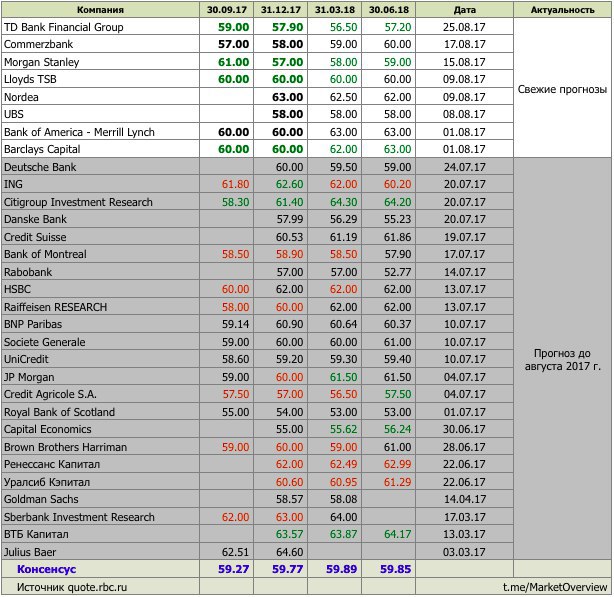
Task: Click the ВТБ Капитал company name
Action: coord(36,535)
